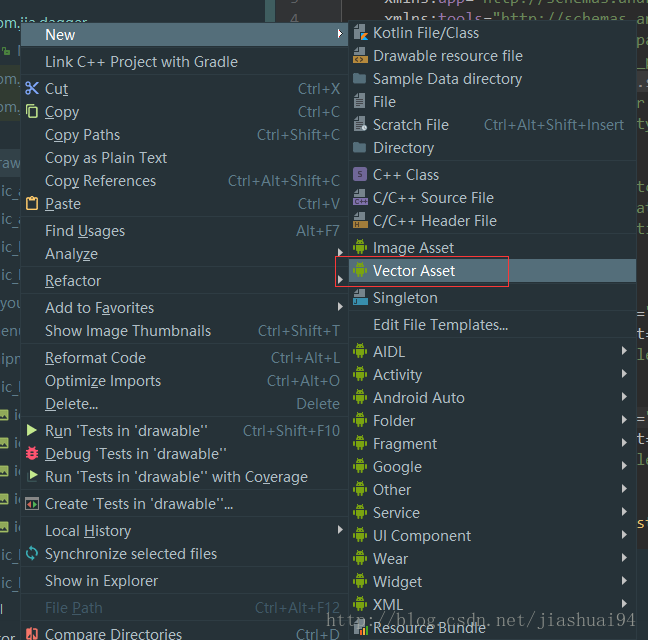Click the Kotlin File/Class icon
This screenshot has height=640, width=648.
tap(360, 33)
